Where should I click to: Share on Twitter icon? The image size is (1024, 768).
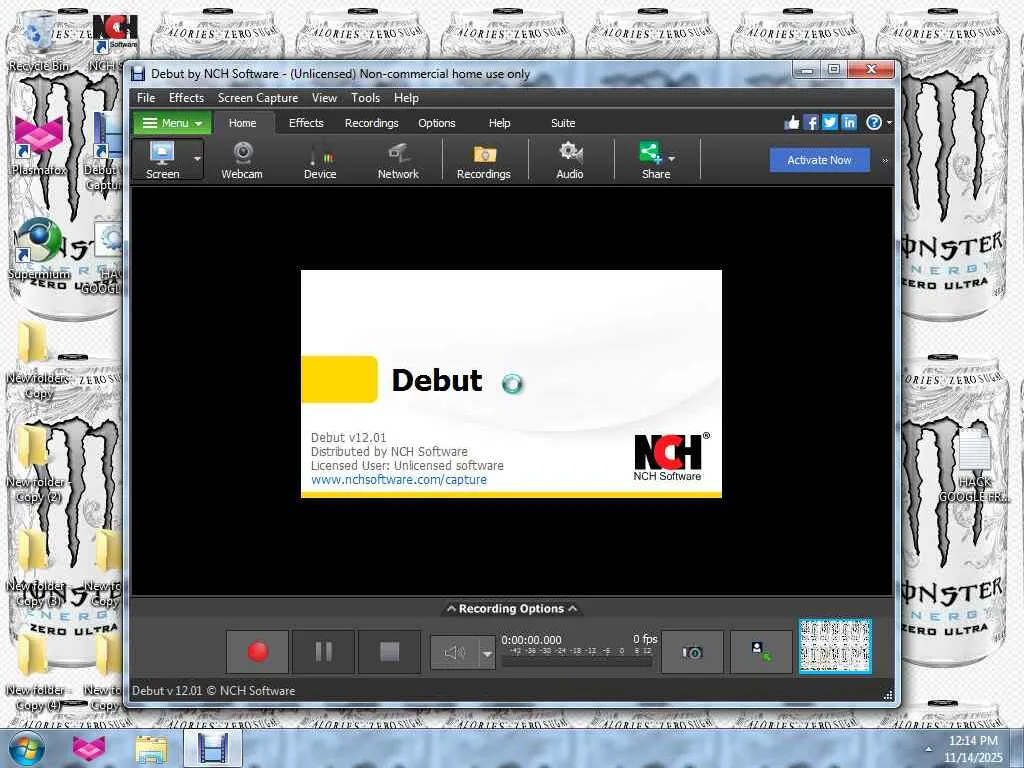[829, 122]
